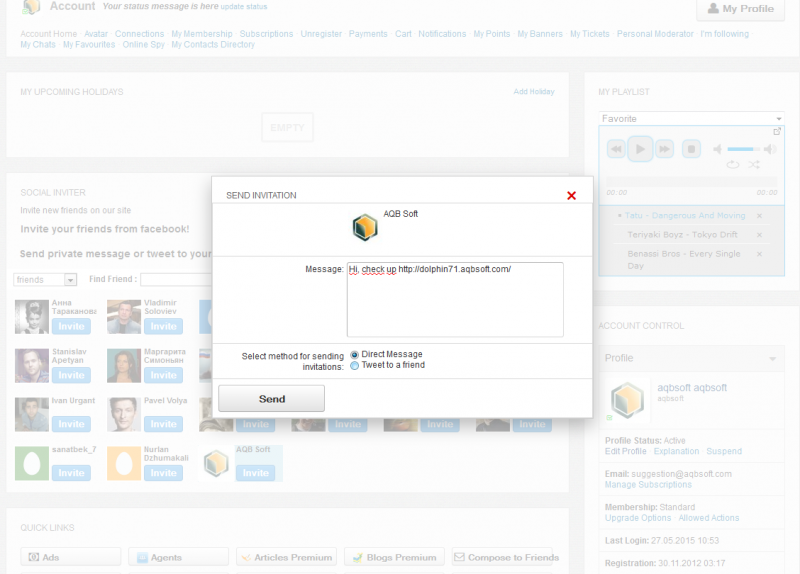Open Upgrade Options link
Screen dimensions: 800x574
(x=638, y=518)
